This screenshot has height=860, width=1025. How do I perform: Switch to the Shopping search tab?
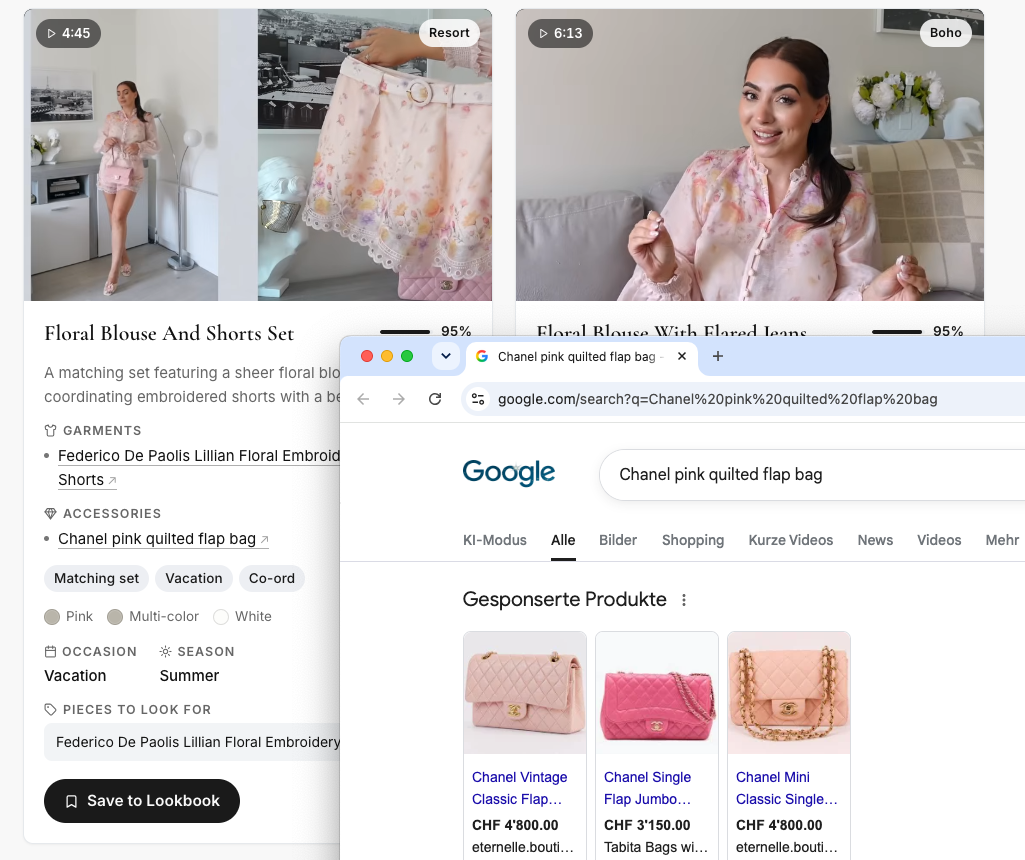coord(693,540)
